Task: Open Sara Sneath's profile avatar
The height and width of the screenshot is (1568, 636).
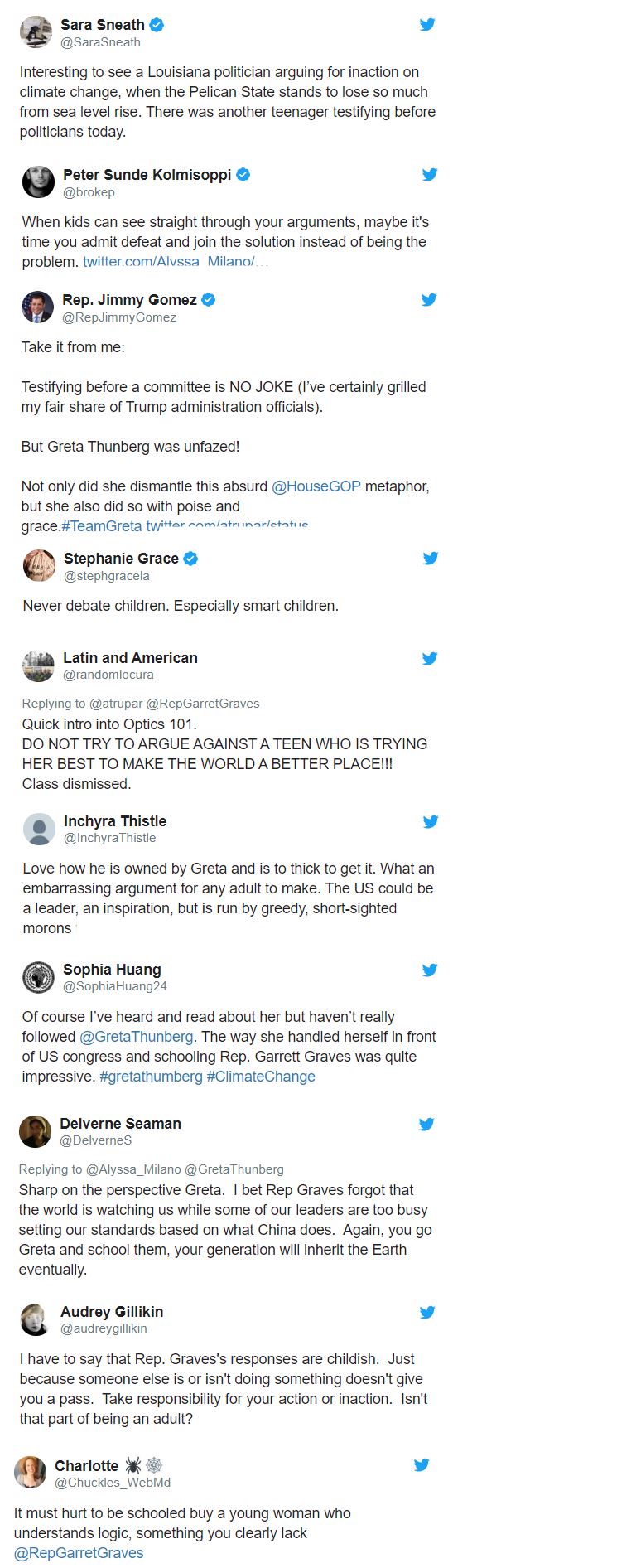Action: 36,32
